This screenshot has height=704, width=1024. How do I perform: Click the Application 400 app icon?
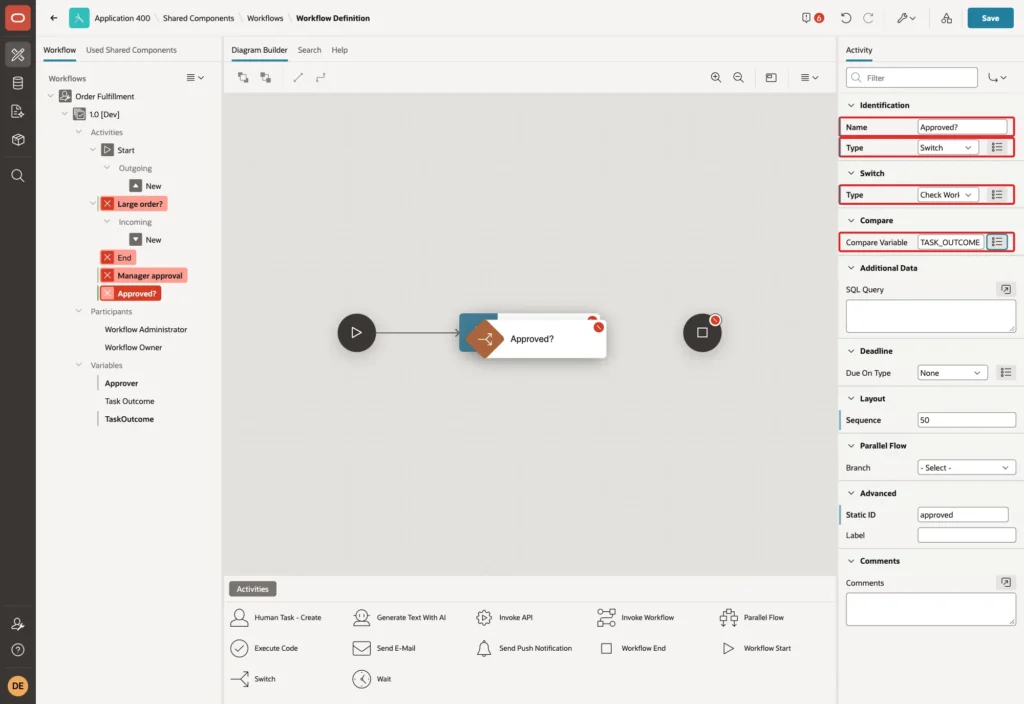[79, 18]
